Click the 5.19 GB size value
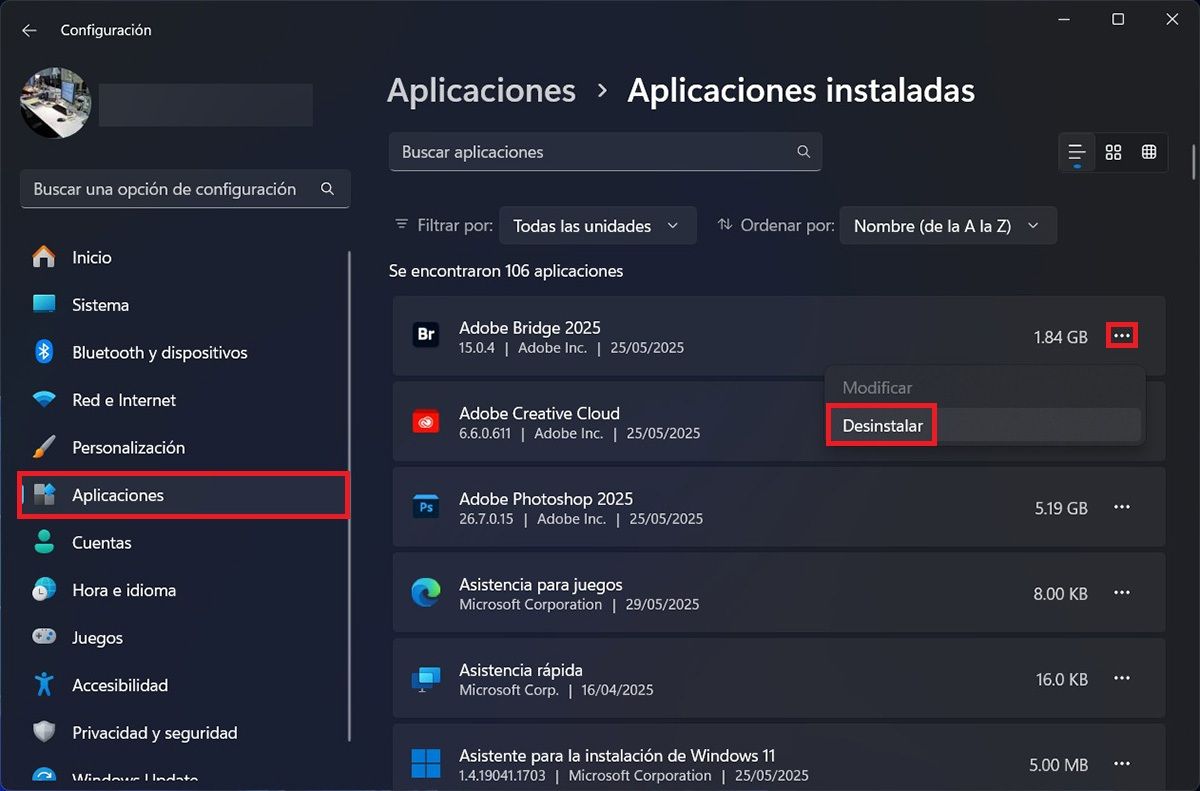Screen dimensions: 1200x791 point(1061,508)
